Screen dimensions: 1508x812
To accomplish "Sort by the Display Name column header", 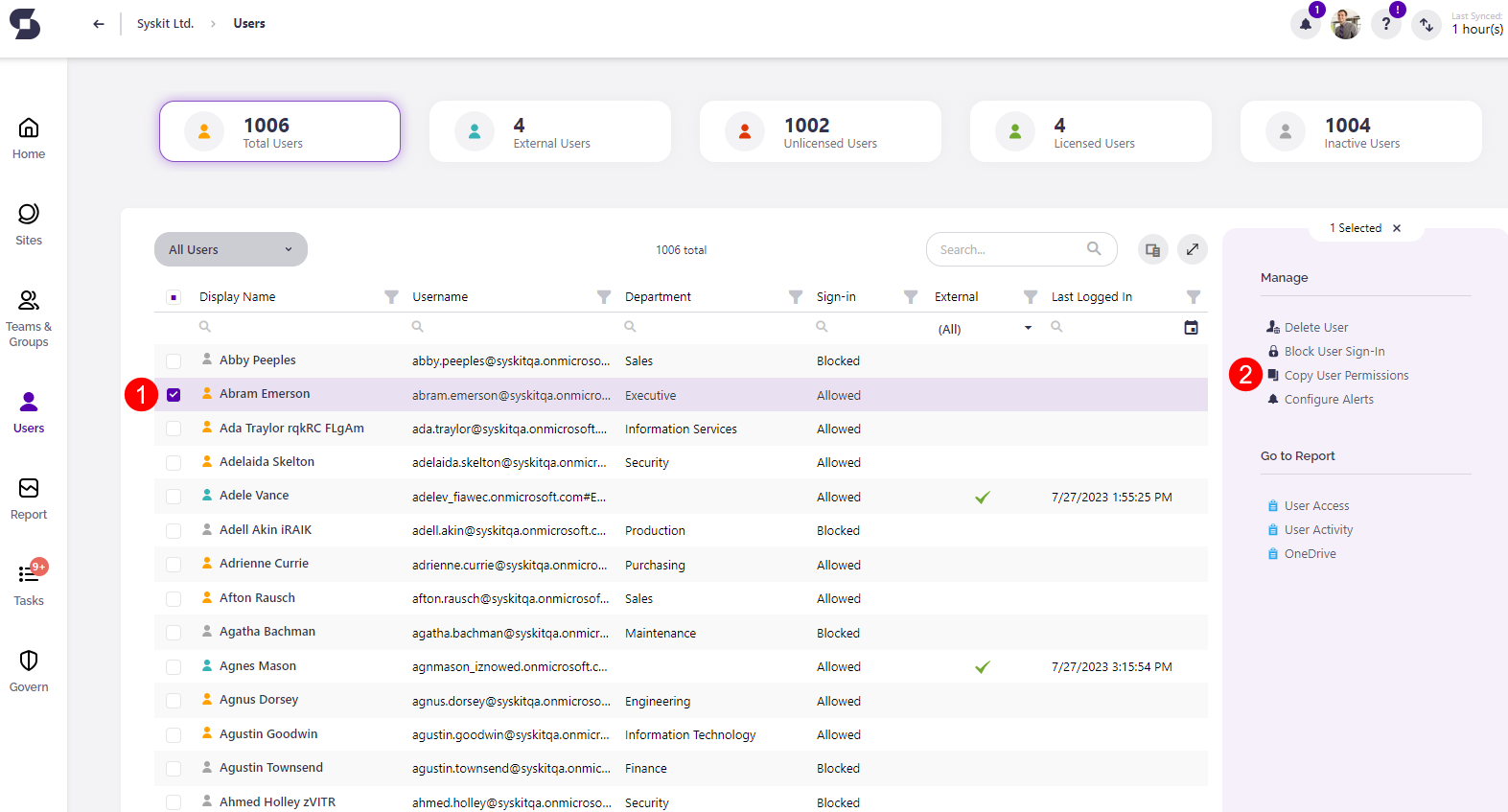I will [x=237, y=297].
